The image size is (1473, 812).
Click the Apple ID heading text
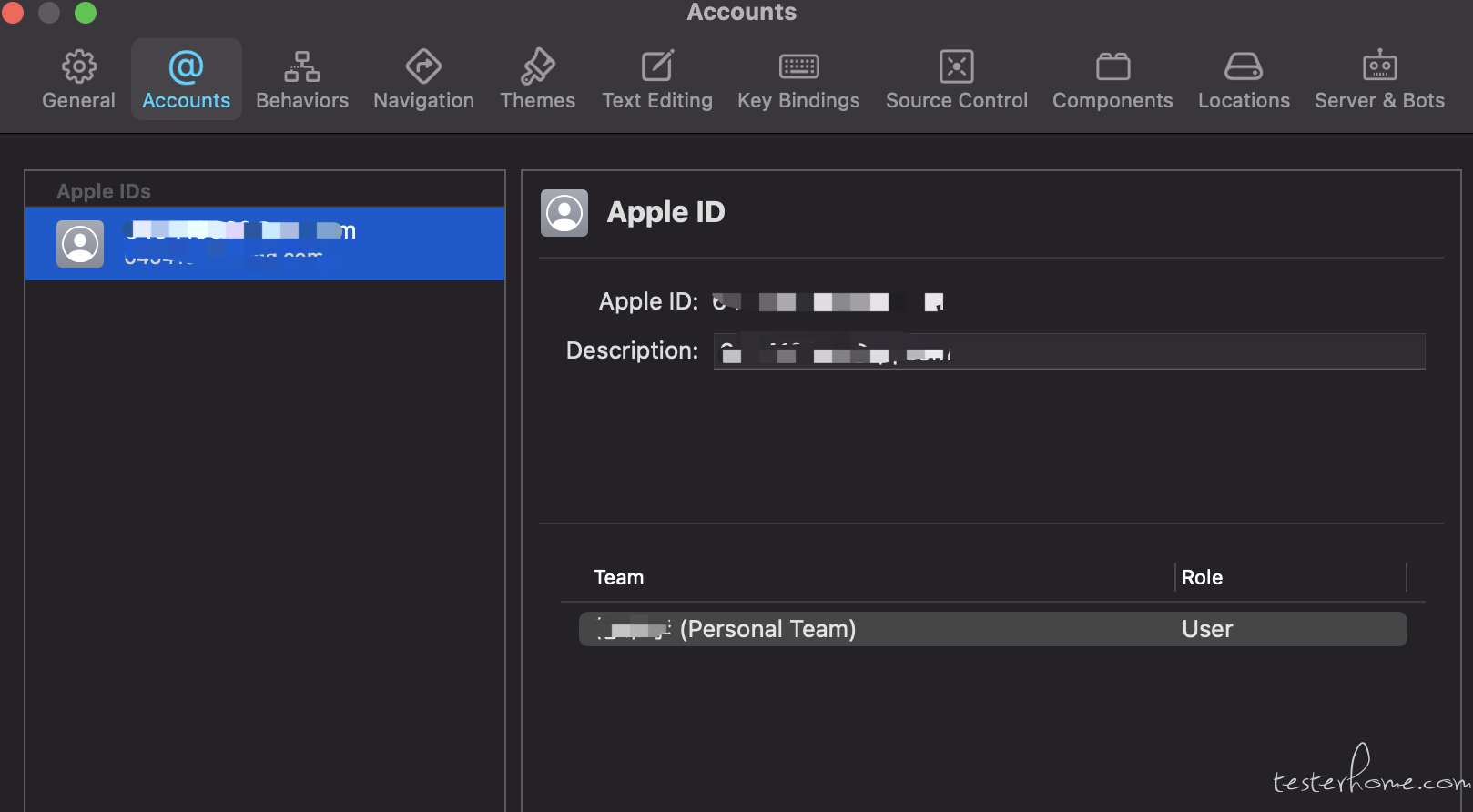665,212
